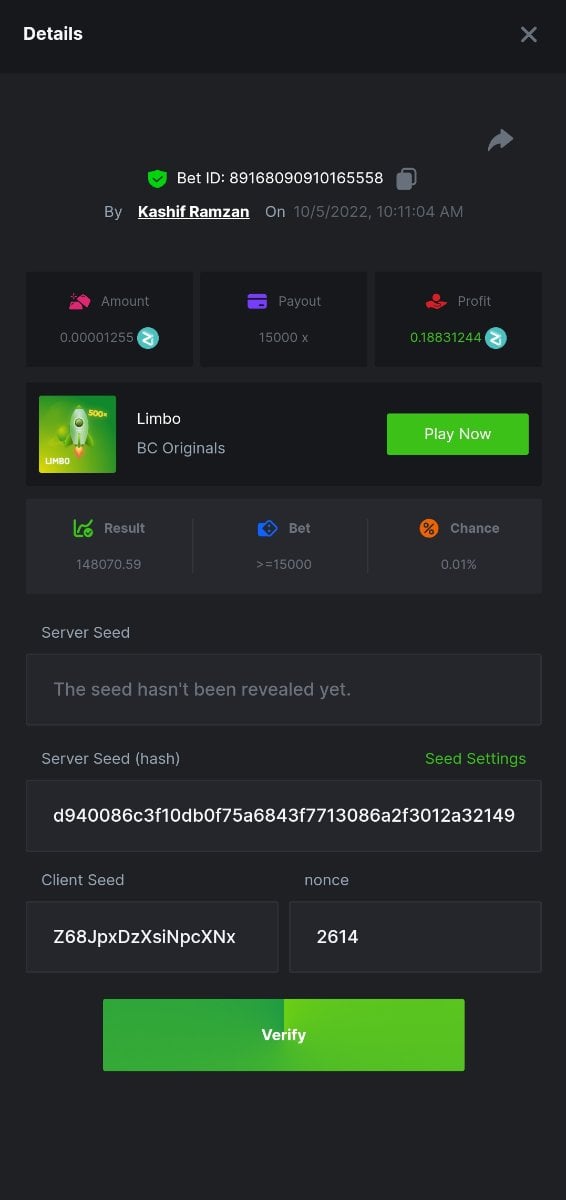This screenshot has width=566, height=1200.
Task: Click the Play Now button
Action: click(458, 434)
